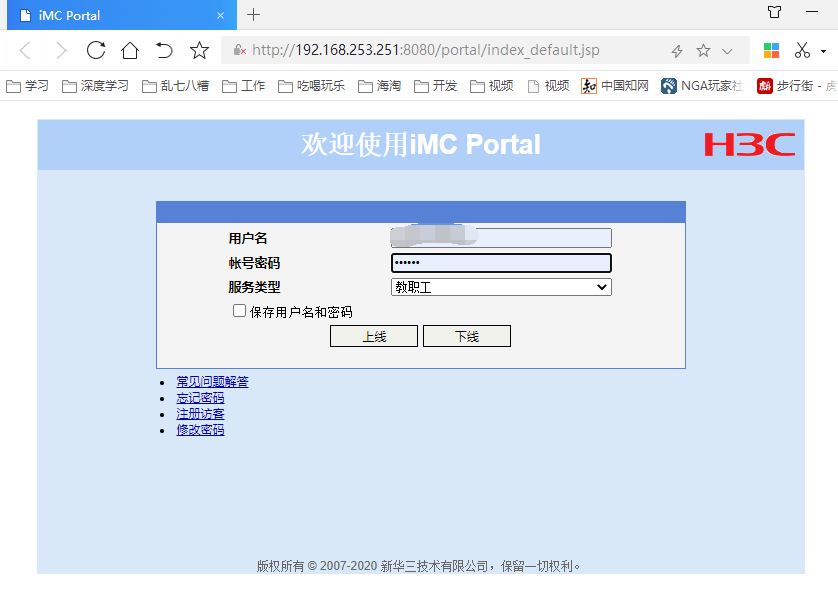The height and width of the screenshot is (591, 838).
Task: Open the NGA玩家社 bookmark
Action: pos(701,86)
